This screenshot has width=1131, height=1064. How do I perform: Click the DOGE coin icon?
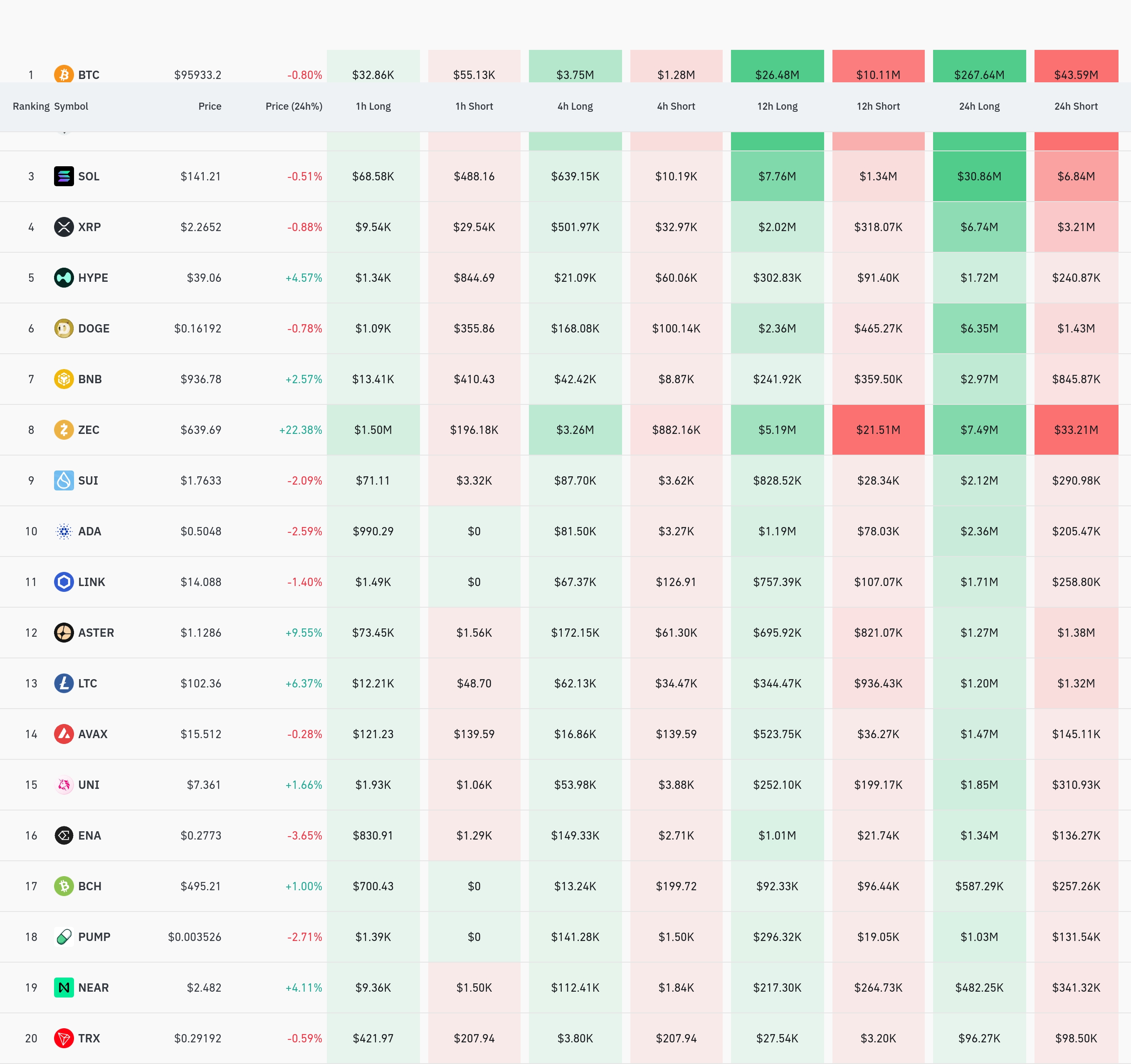click(64, 328)
